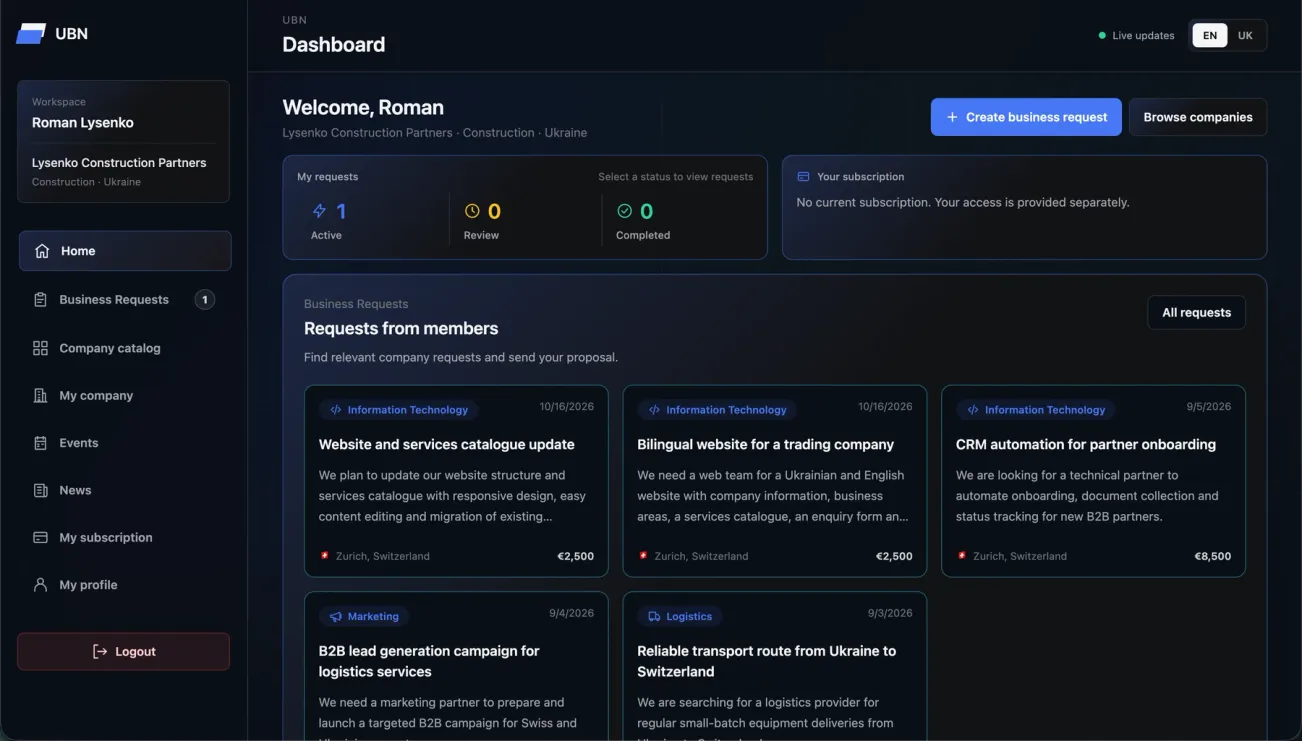Image resolution: width=1302 pixels, height=741 pixels.
Task: Click the Active requests lightning icon
Action: tap(319, 211)
